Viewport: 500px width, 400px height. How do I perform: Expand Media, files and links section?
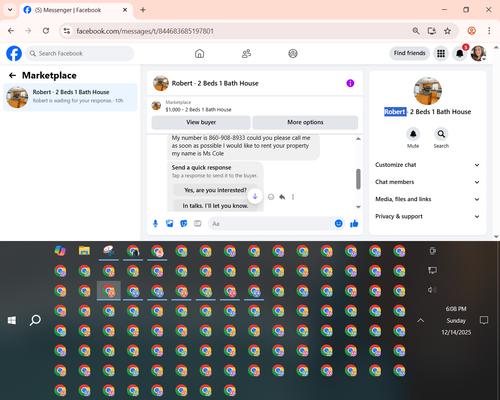(427, 199)
